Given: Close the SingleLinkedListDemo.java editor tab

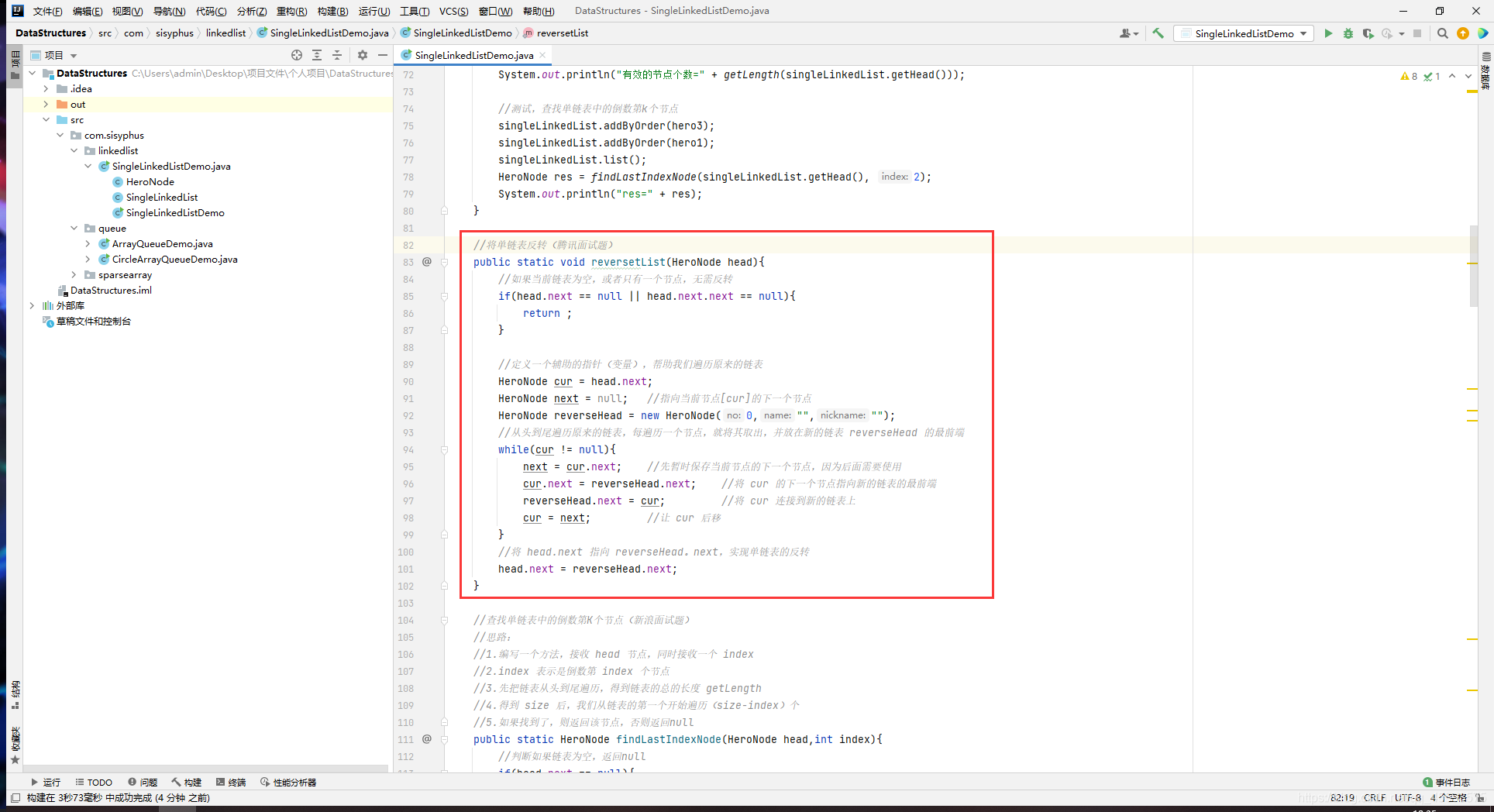Looking at the screenshot, I should click(542, 55).
